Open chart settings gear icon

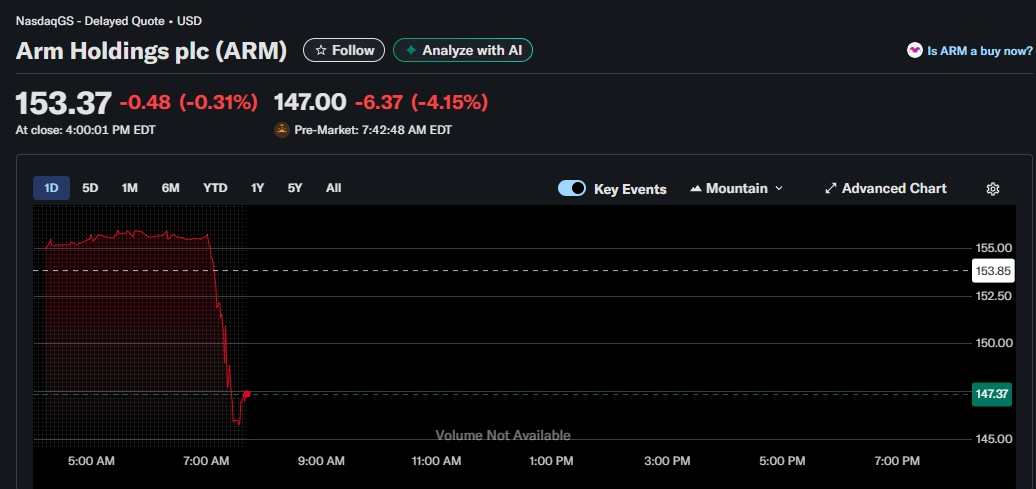992,189
